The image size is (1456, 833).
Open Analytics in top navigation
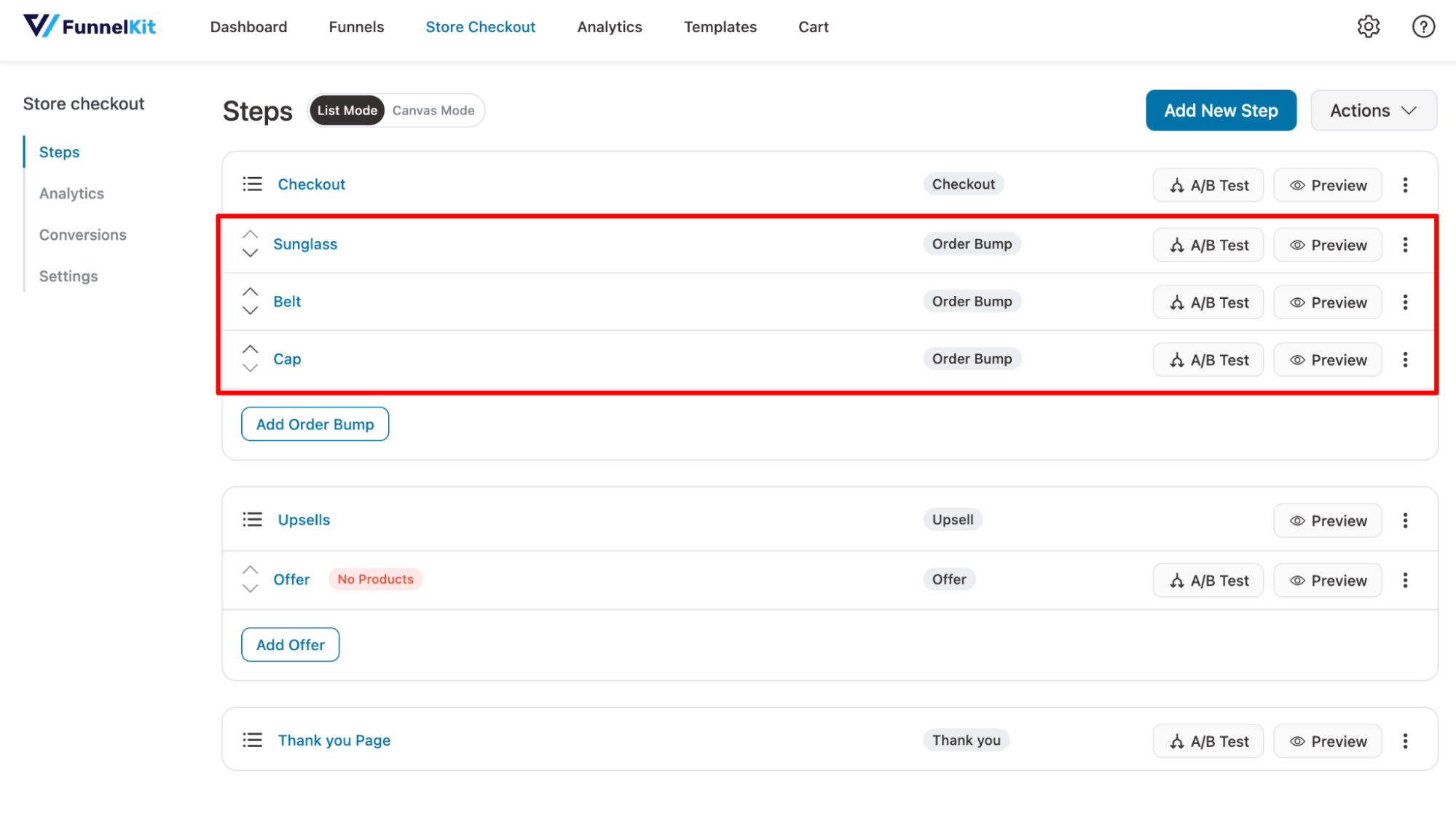tap(610, 27)
